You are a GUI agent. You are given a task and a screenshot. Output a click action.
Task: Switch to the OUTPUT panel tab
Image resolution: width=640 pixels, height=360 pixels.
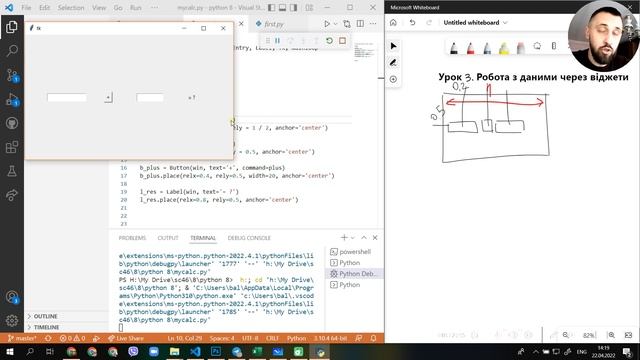coord(168,238)
